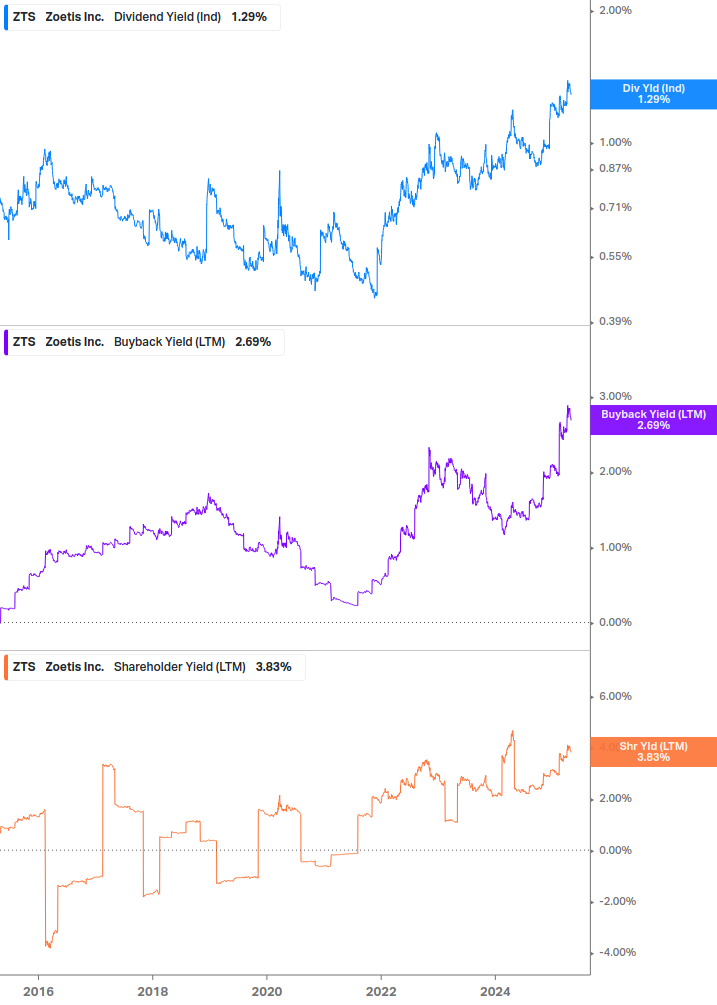Click the 3.83% value in the shareholder yield legend
Viewport: 717px width, 1005px height.
tap(274, 667)
